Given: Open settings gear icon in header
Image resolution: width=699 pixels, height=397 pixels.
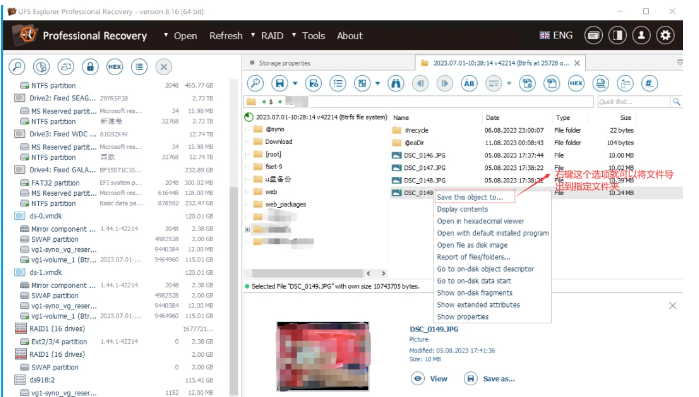Looking at the screenshot, I should point(665,35).
